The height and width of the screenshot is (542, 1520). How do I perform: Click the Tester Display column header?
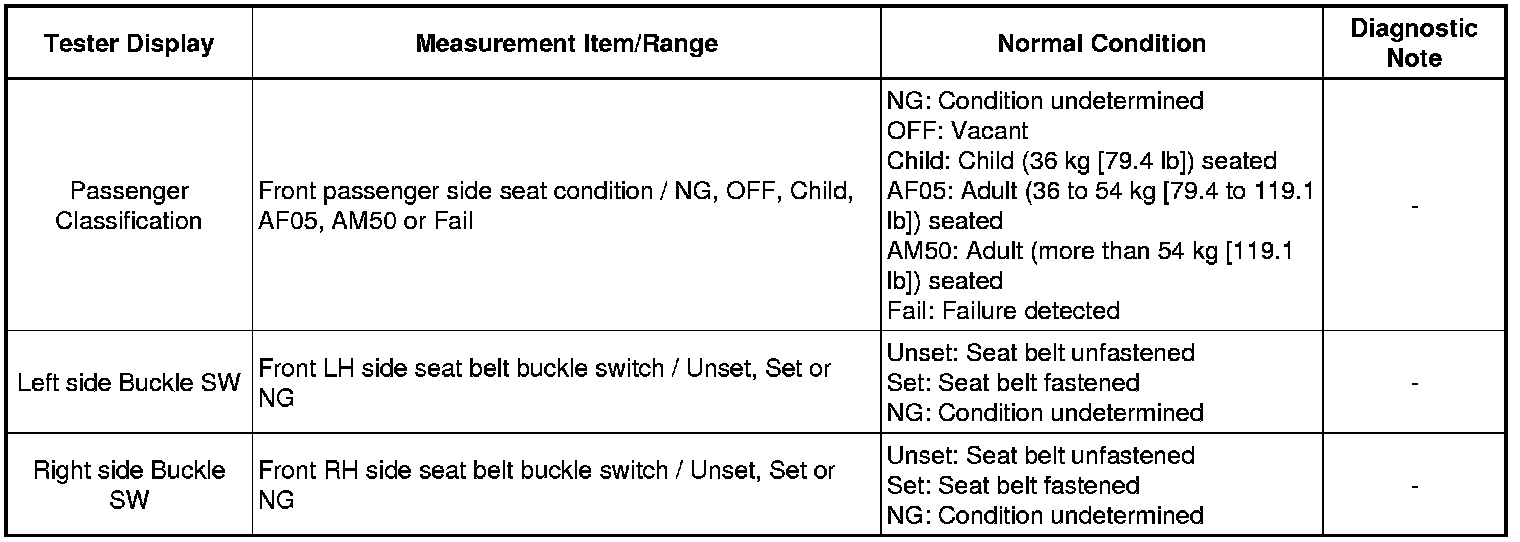point(128,44)
